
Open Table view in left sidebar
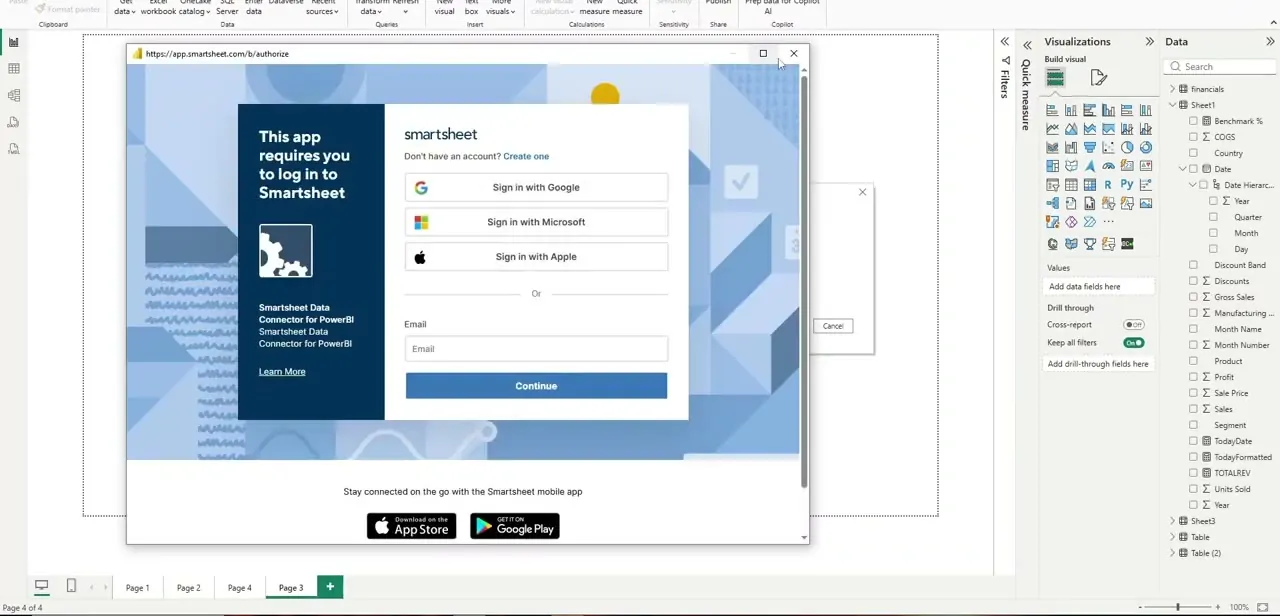pos(14,69)
